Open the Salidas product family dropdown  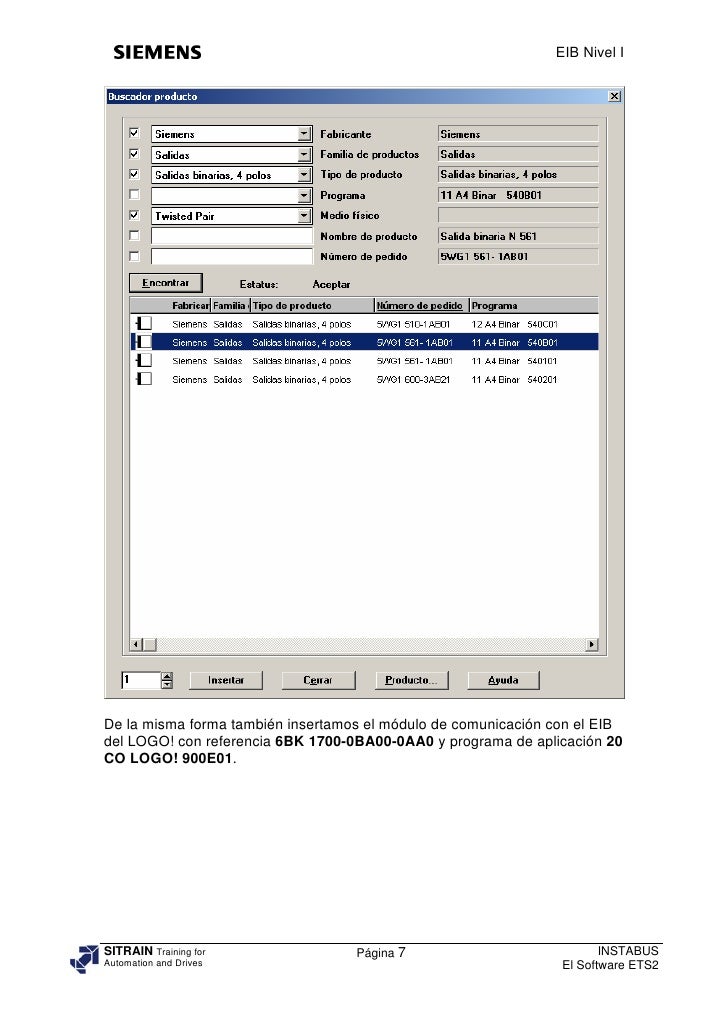[x=304, y=155]
